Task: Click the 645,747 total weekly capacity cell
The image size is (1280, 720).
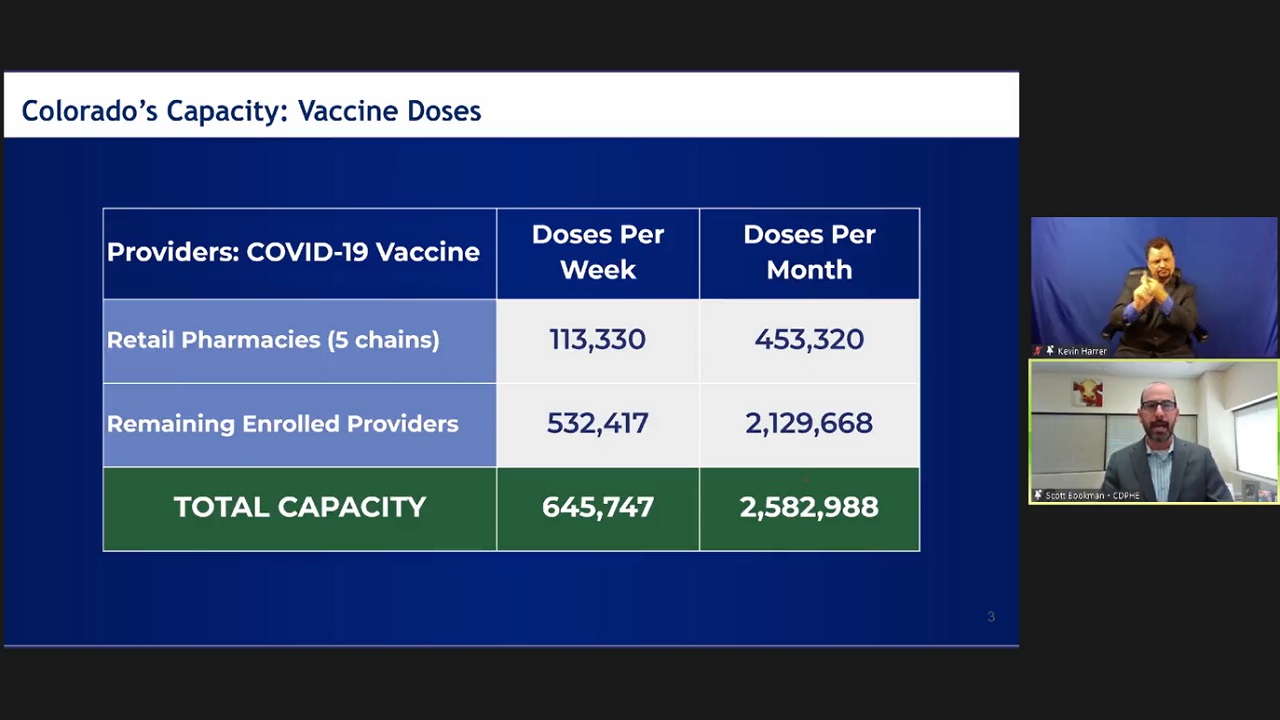Action: 598,508
